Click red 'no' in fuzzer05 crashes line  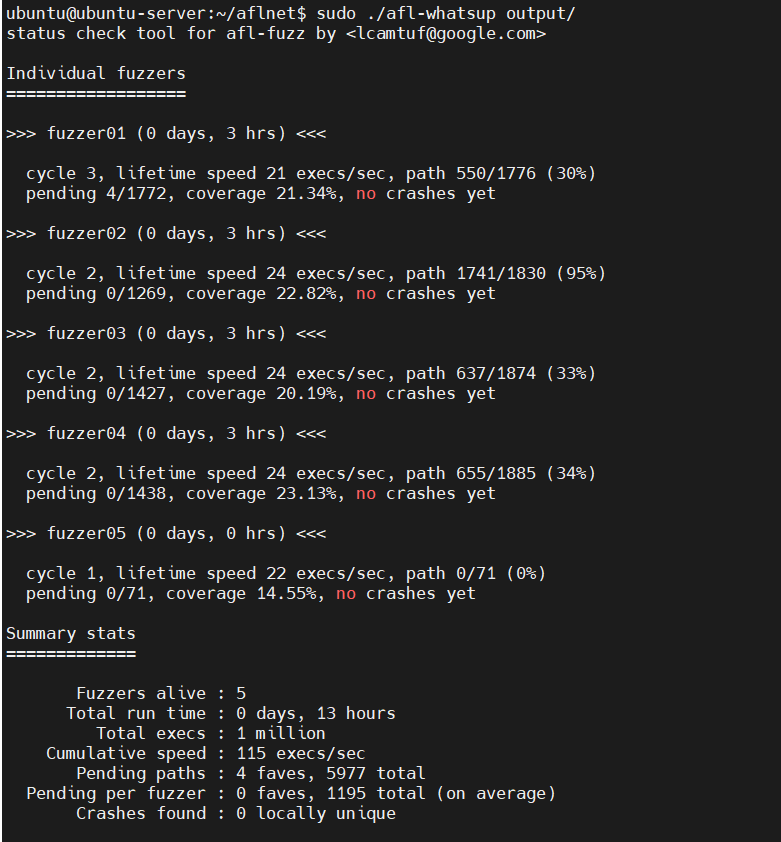click(346, 594)
